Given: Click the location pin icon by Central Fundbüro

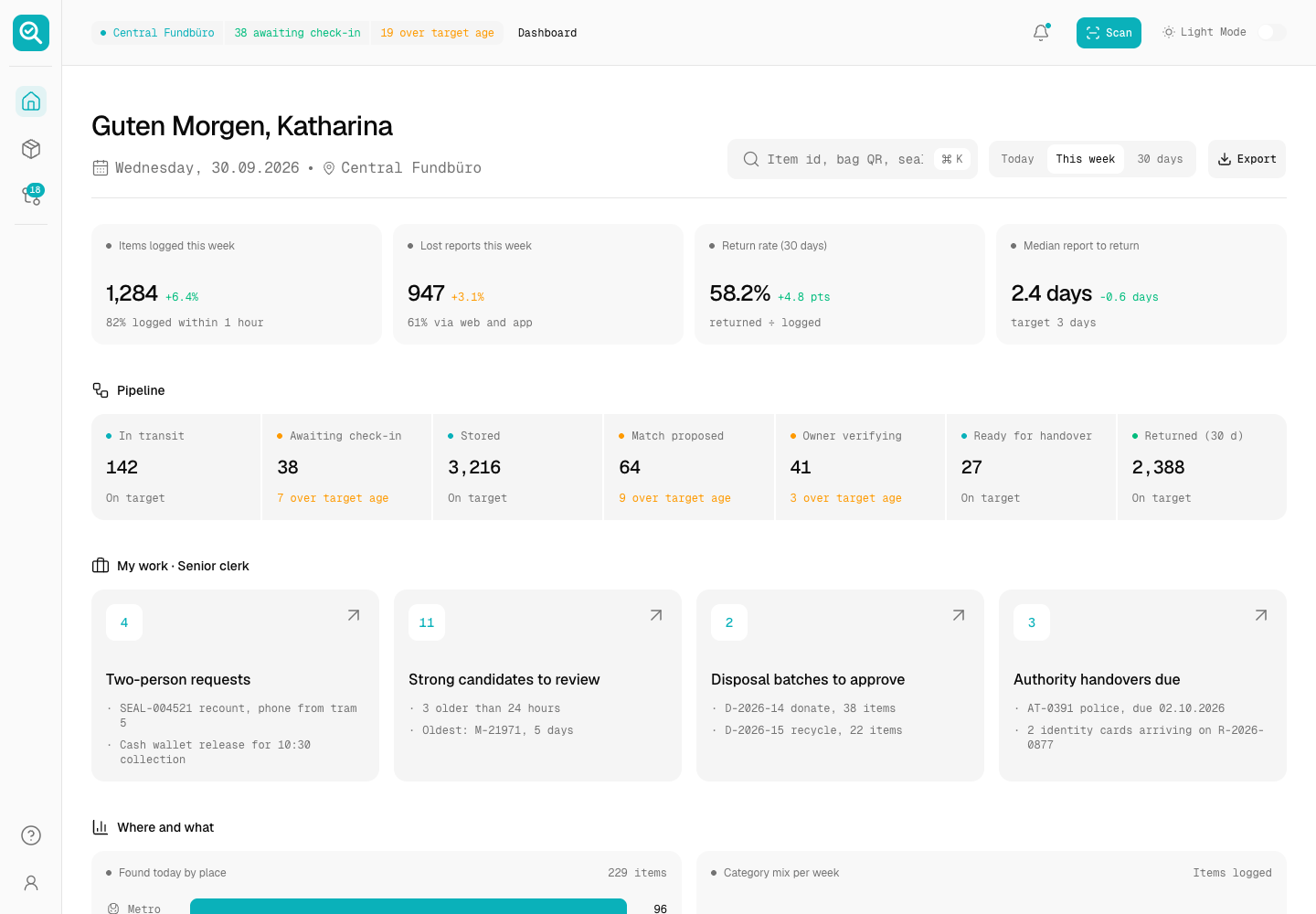Looking at the screenshot, I should [x=329, y=168].
